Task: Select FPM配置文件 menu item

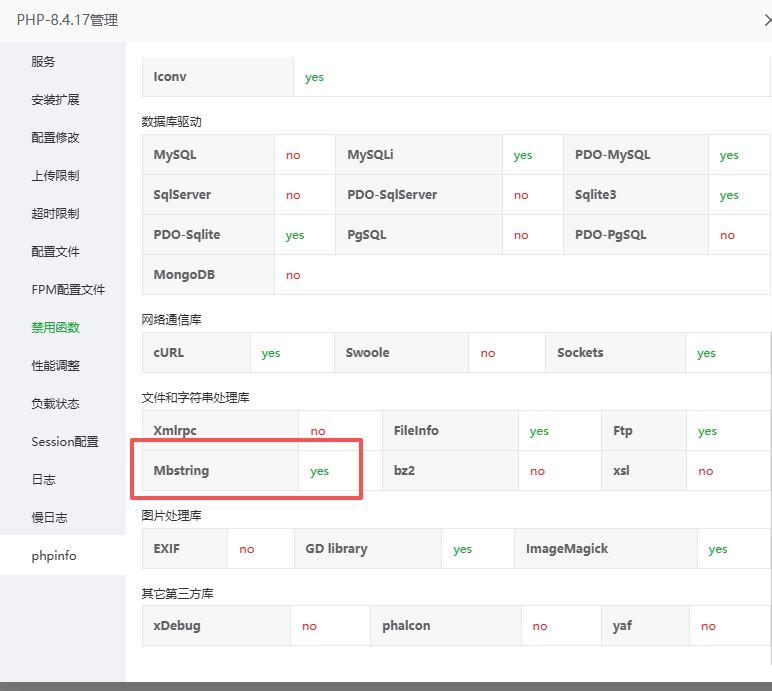Action: point(68,290)
